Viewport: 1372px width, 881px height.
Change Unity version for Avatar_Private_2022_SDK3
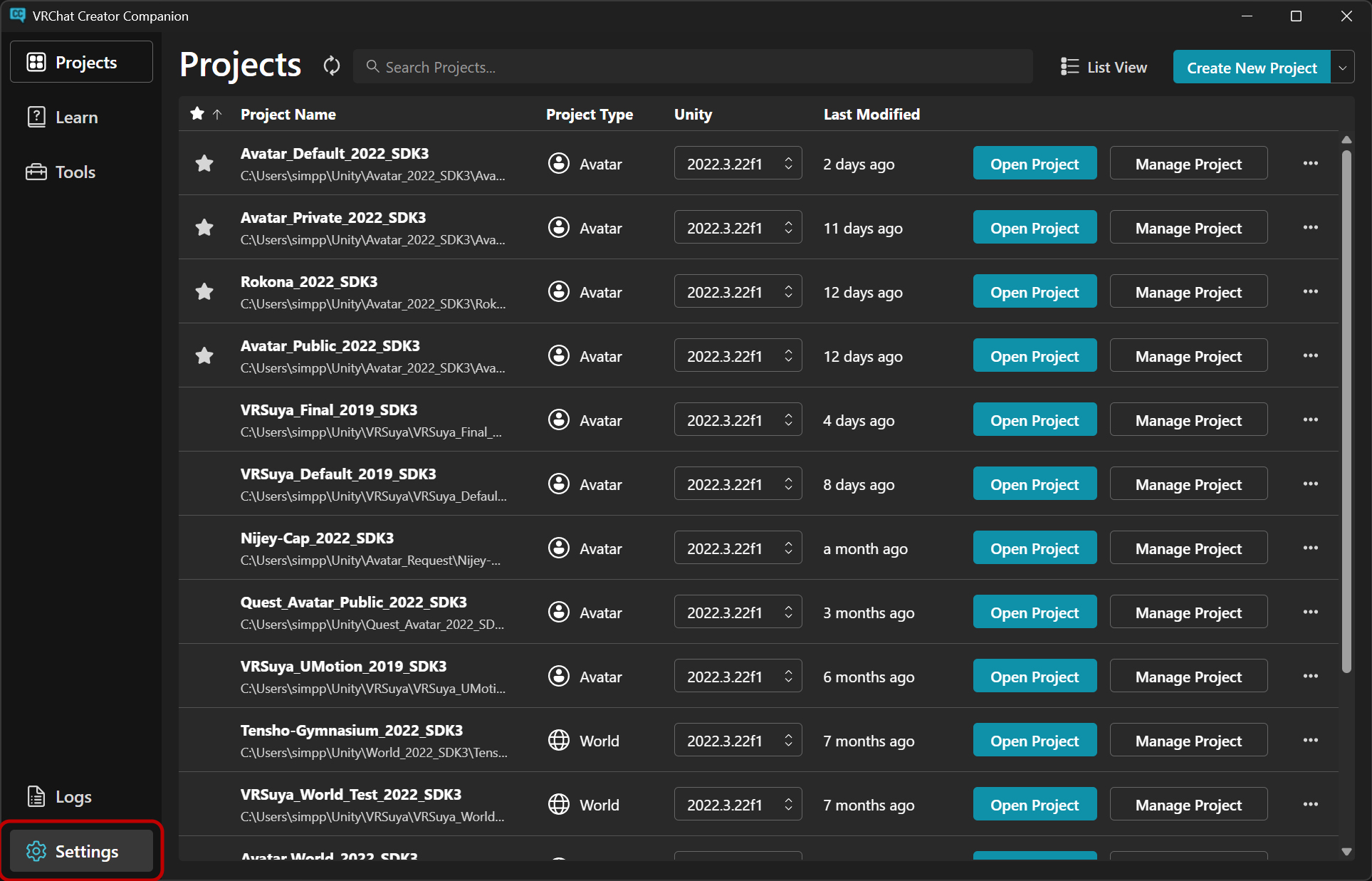(x=738, y=228)
